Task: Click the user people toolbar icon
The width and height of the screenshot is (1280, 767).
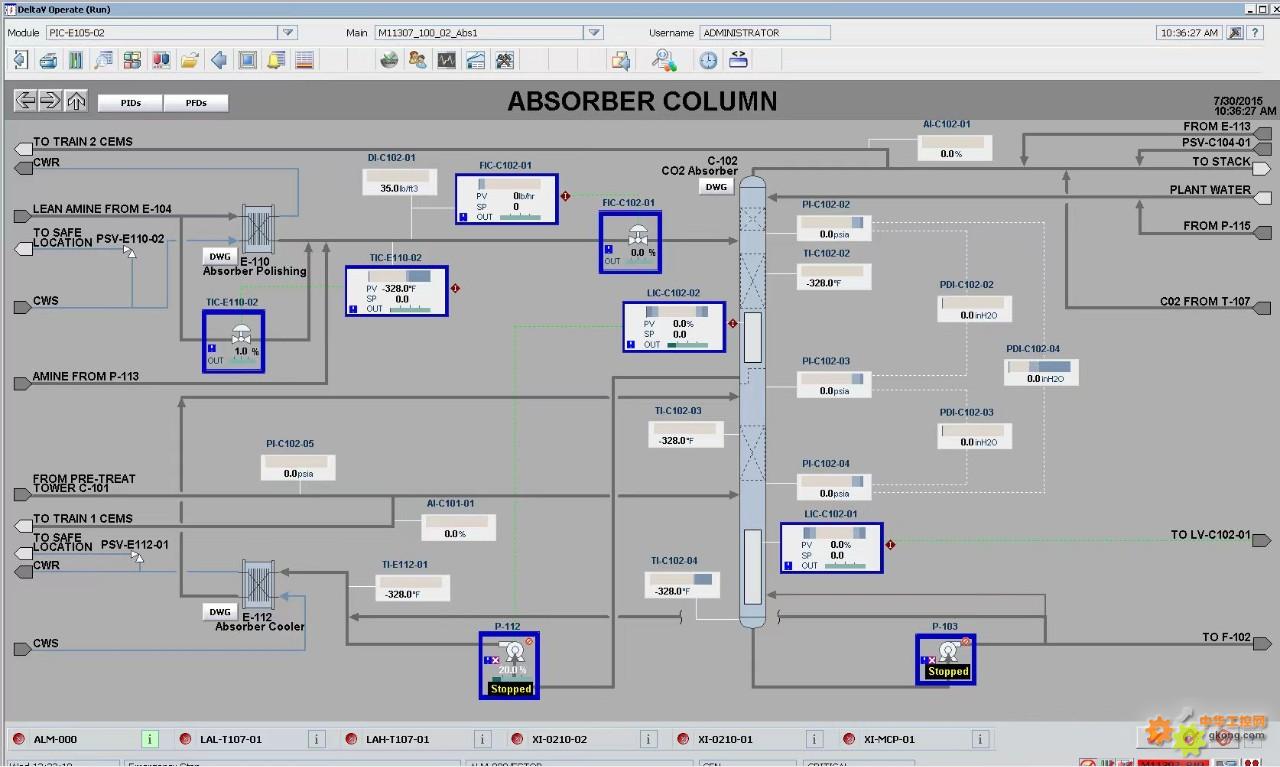Action: (418, 60)
